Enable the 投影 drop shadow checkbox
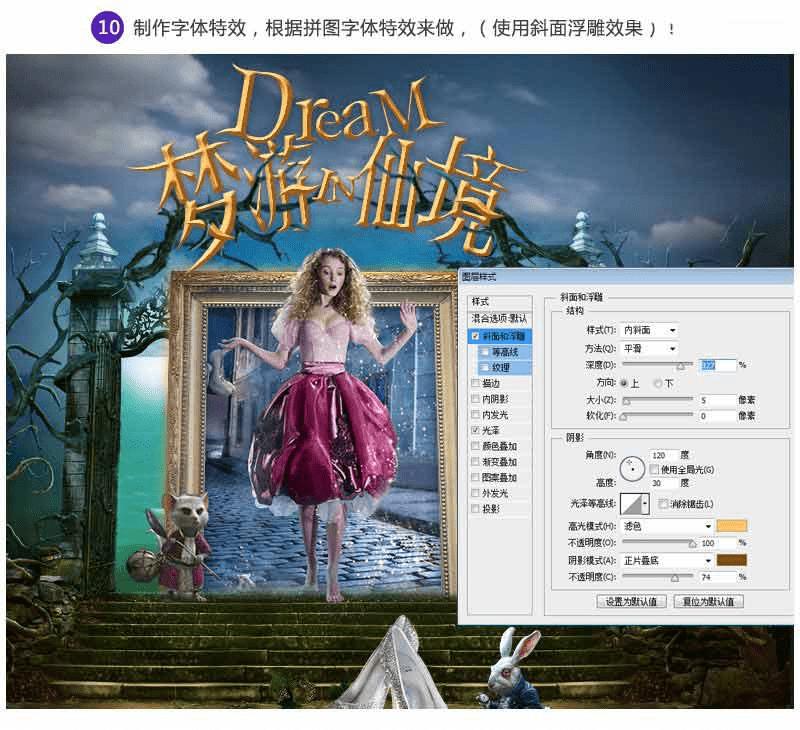This screenshot has height=730, width=800. coord(476,509)
